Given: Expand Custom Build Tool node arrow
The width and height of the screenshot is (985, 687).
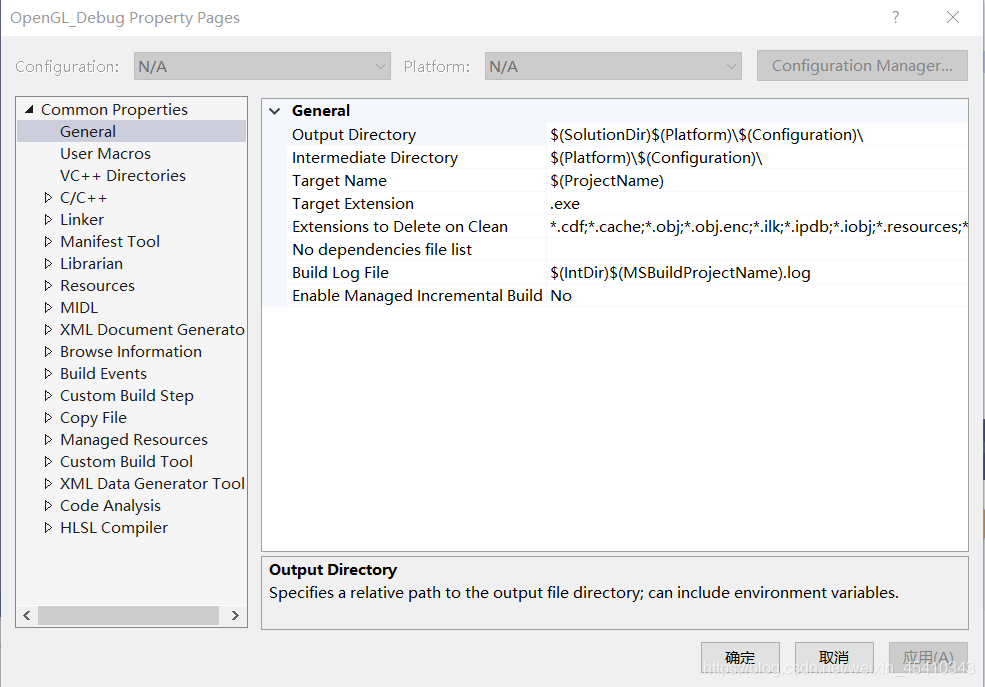Looking at the screenshot, I should point(48,461).
